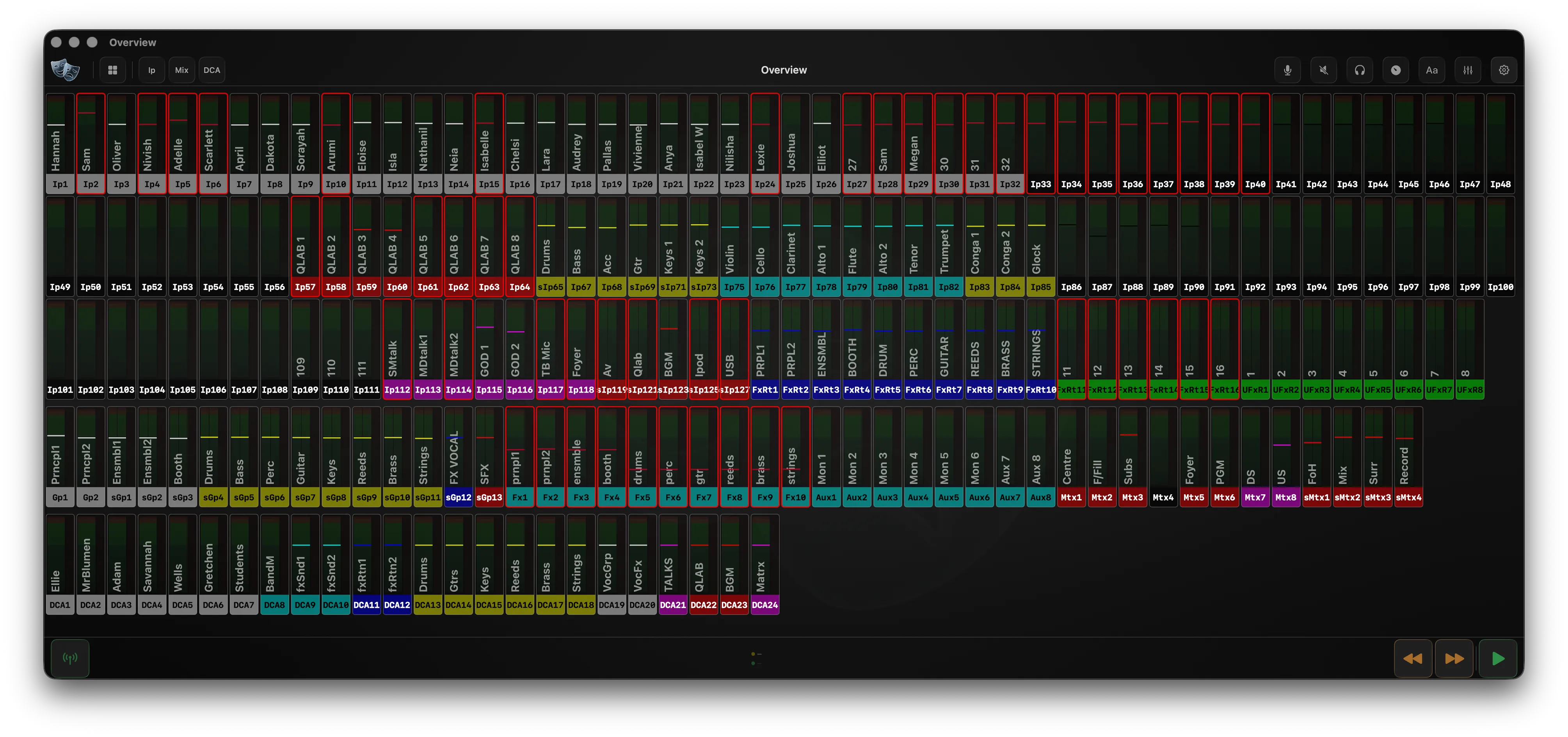Click the Ip48 channel label
Screen dimensions: 1568x737
click(x=1500, y=184)
